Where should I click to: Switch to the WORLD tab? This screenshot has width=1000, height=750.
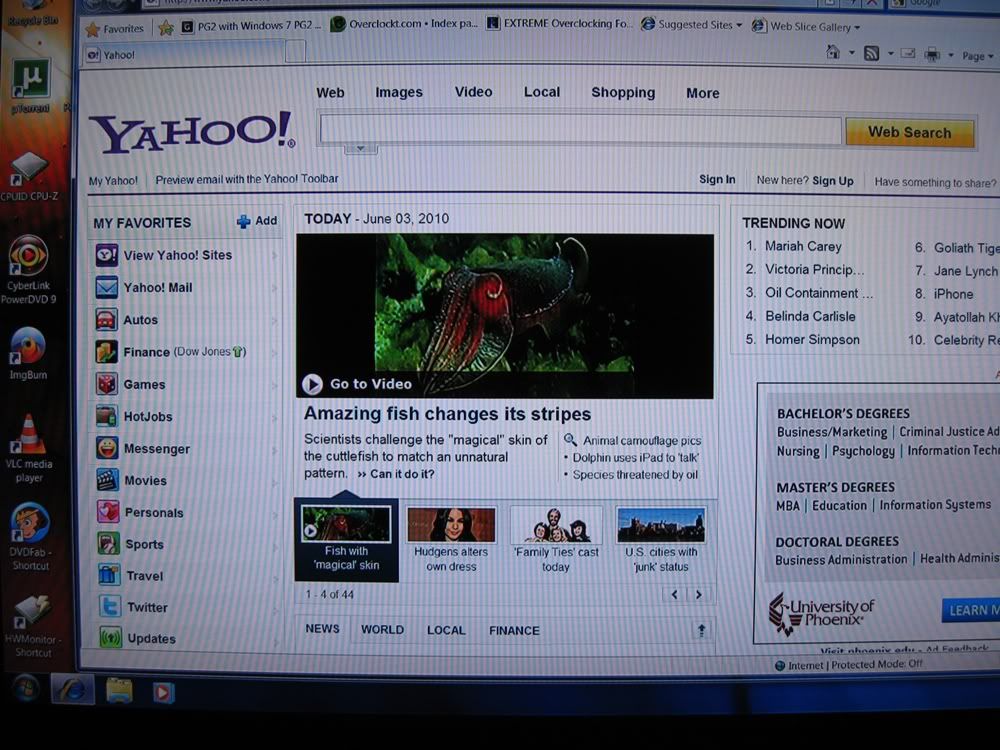click(383, 629)
